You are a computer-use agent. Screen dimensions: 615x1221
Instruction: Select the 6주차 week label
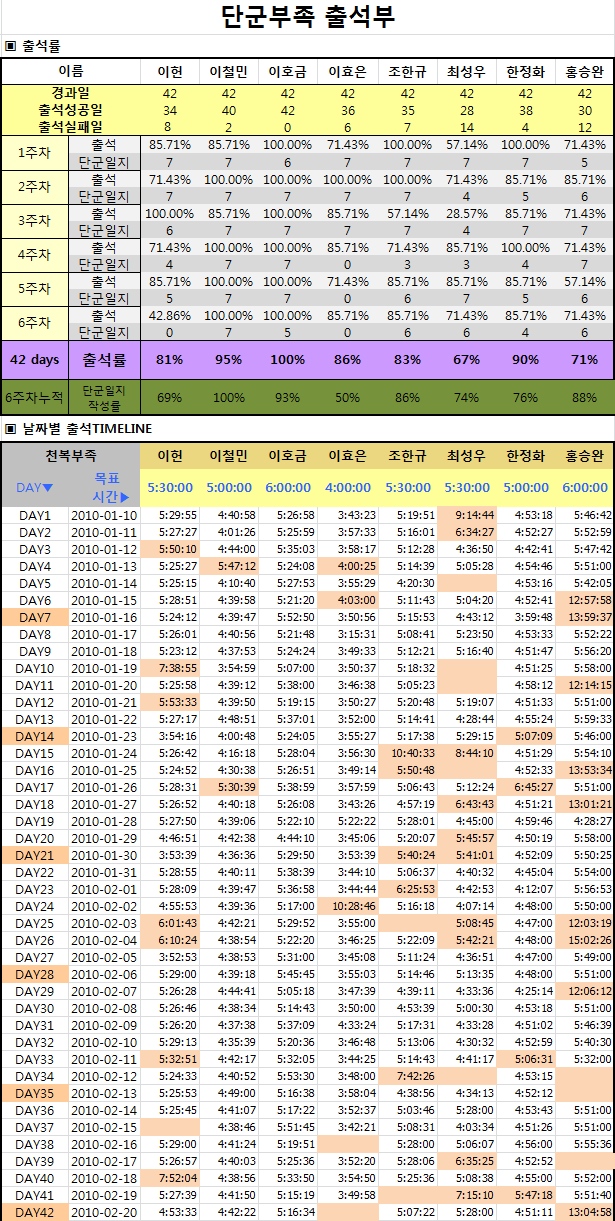click(x=34, y=323)
